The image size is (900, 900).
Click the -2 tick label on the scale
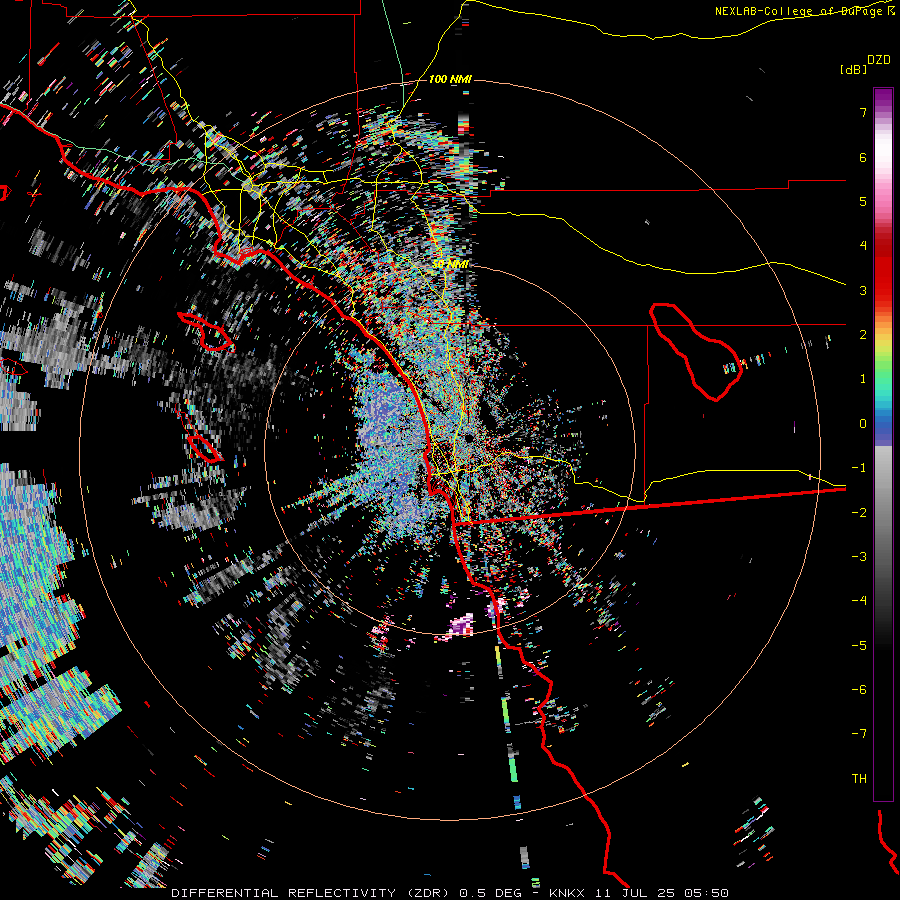tap(859, 513)
